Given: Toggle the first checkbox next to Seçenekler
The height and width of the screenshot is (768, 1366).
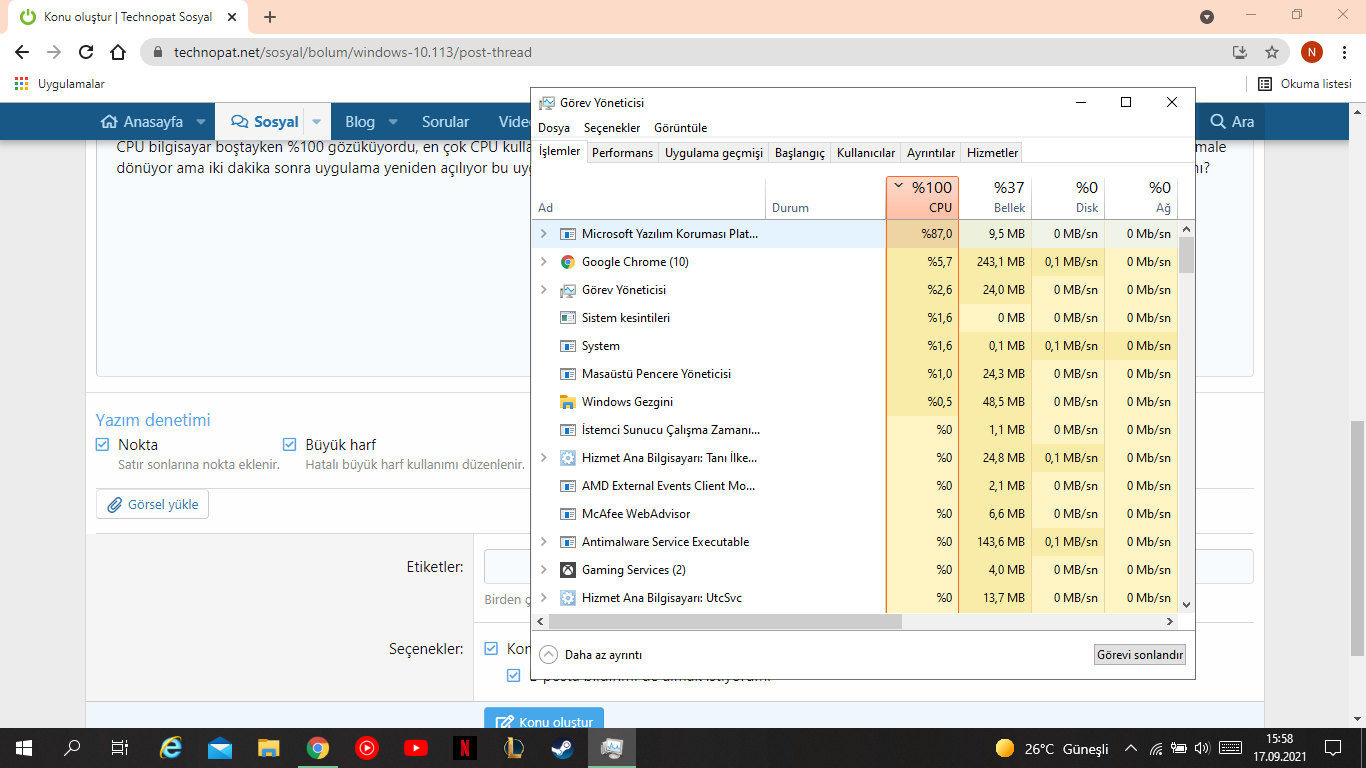Looking at the screenshot, I should click(x=491, y=648).
